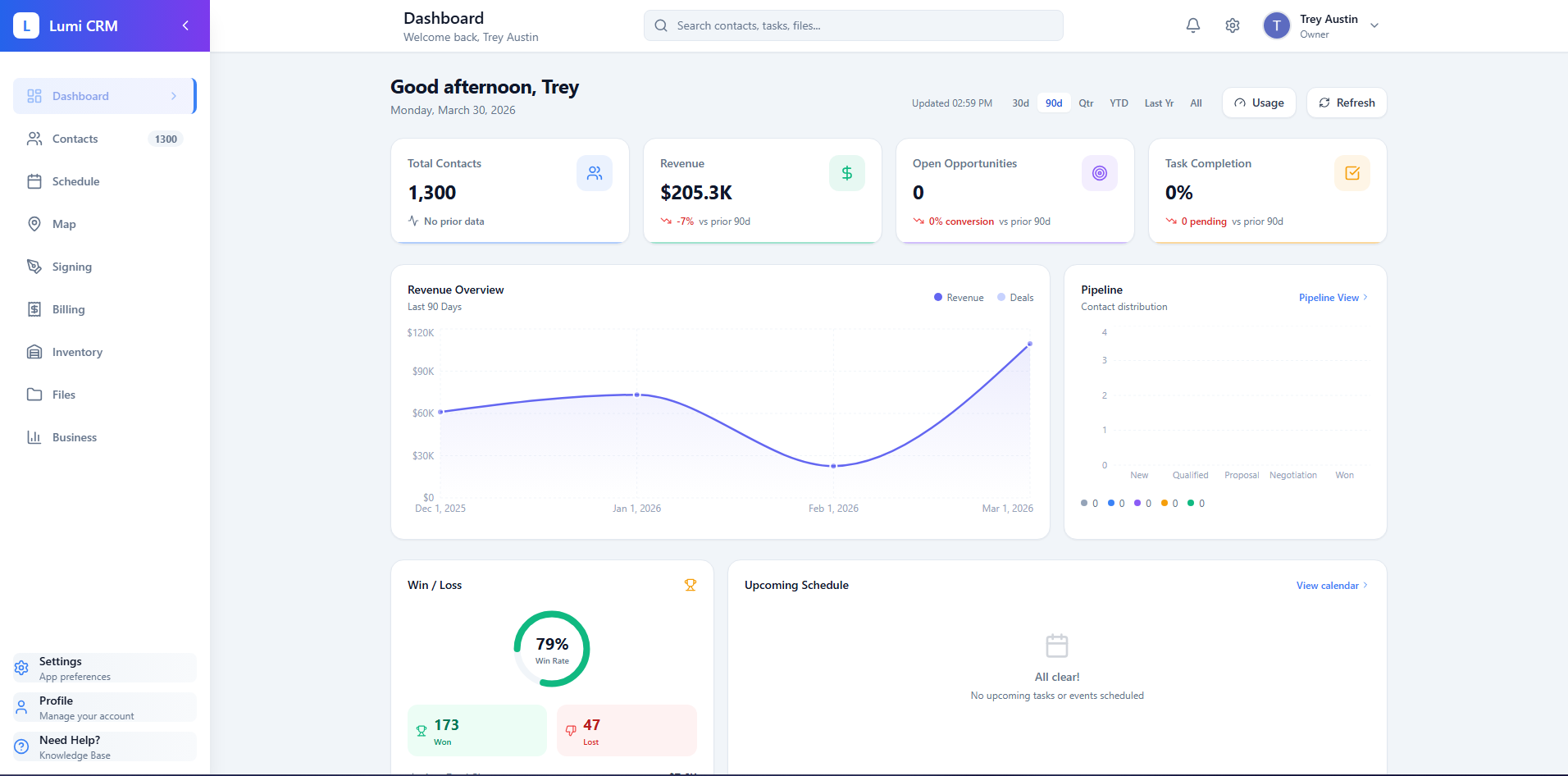Open the Map section from sidebar
This screenshot has height=776, width=1568.
pos(34,224)
